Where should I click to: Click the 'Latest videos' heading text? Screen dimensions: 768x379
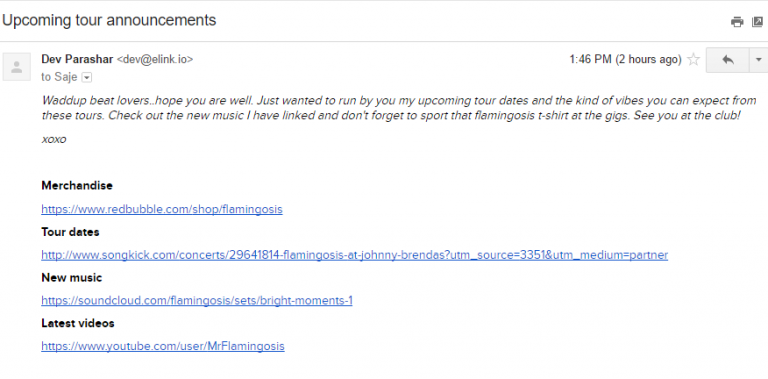pos(78,323)
